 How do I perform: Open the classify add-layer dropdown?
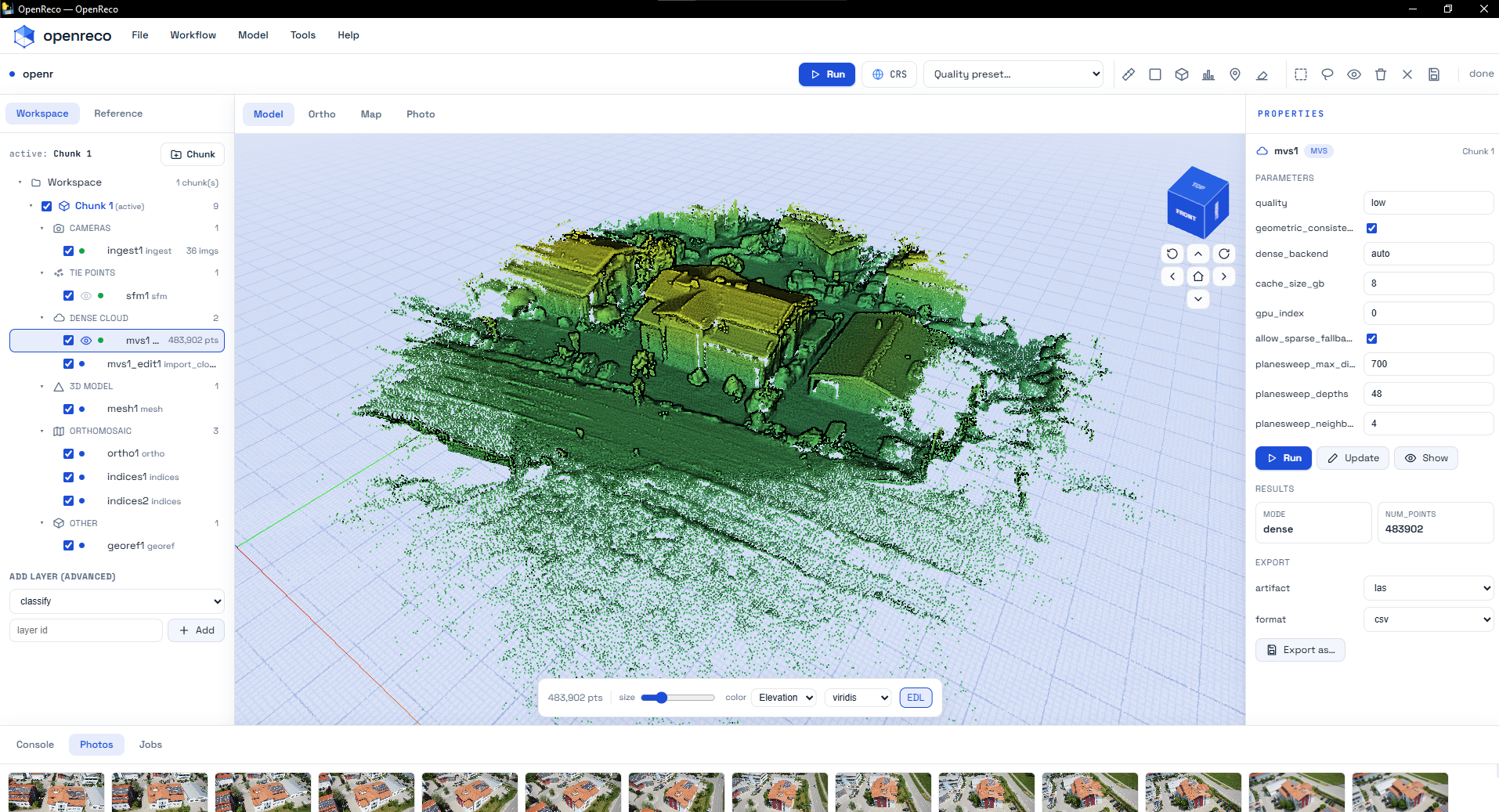tap(117, 601)
